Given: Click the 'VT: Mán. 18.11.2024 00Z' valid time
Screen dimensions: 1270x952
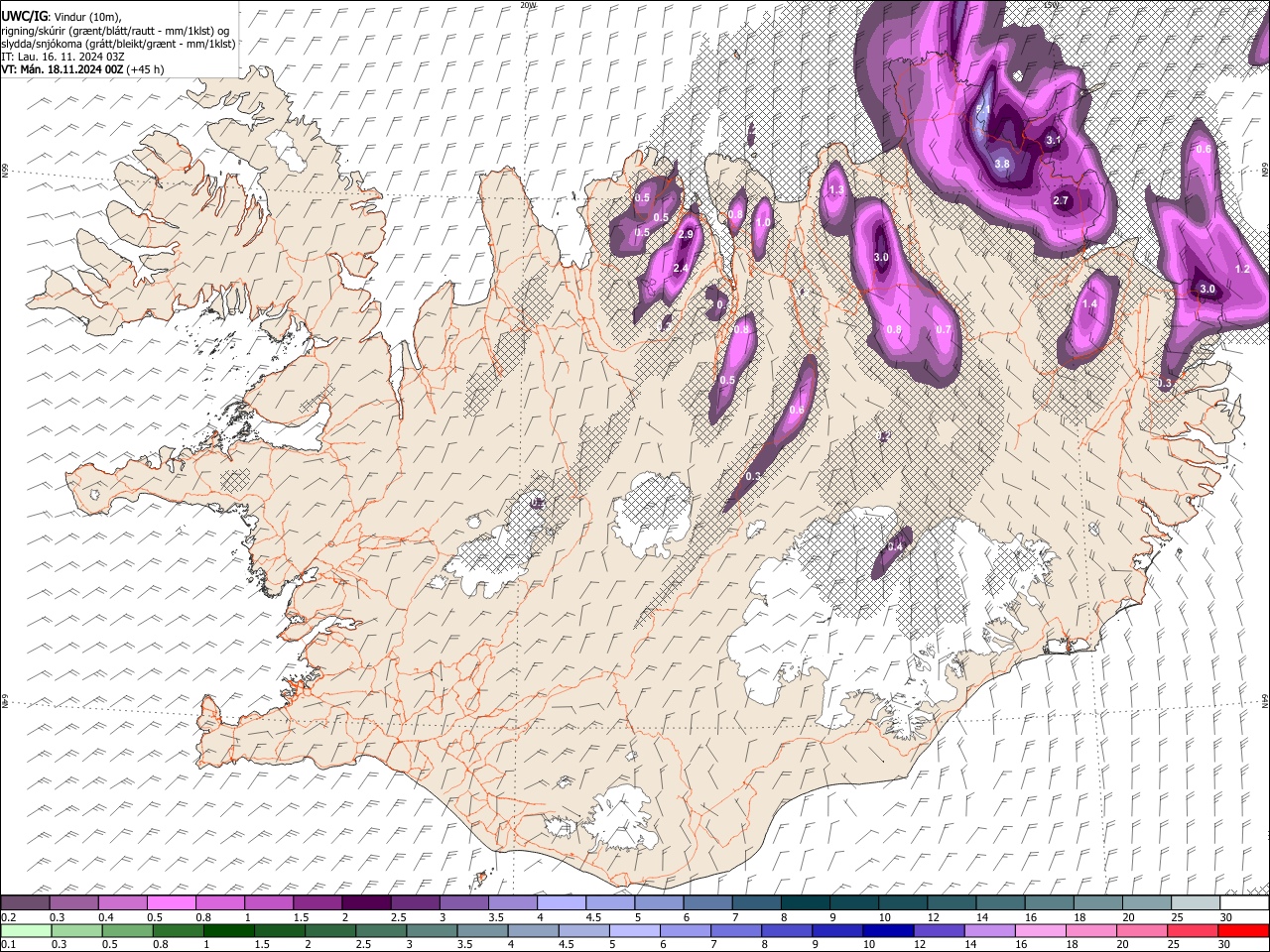Looking at the screenshot, I should click(63, 69).
